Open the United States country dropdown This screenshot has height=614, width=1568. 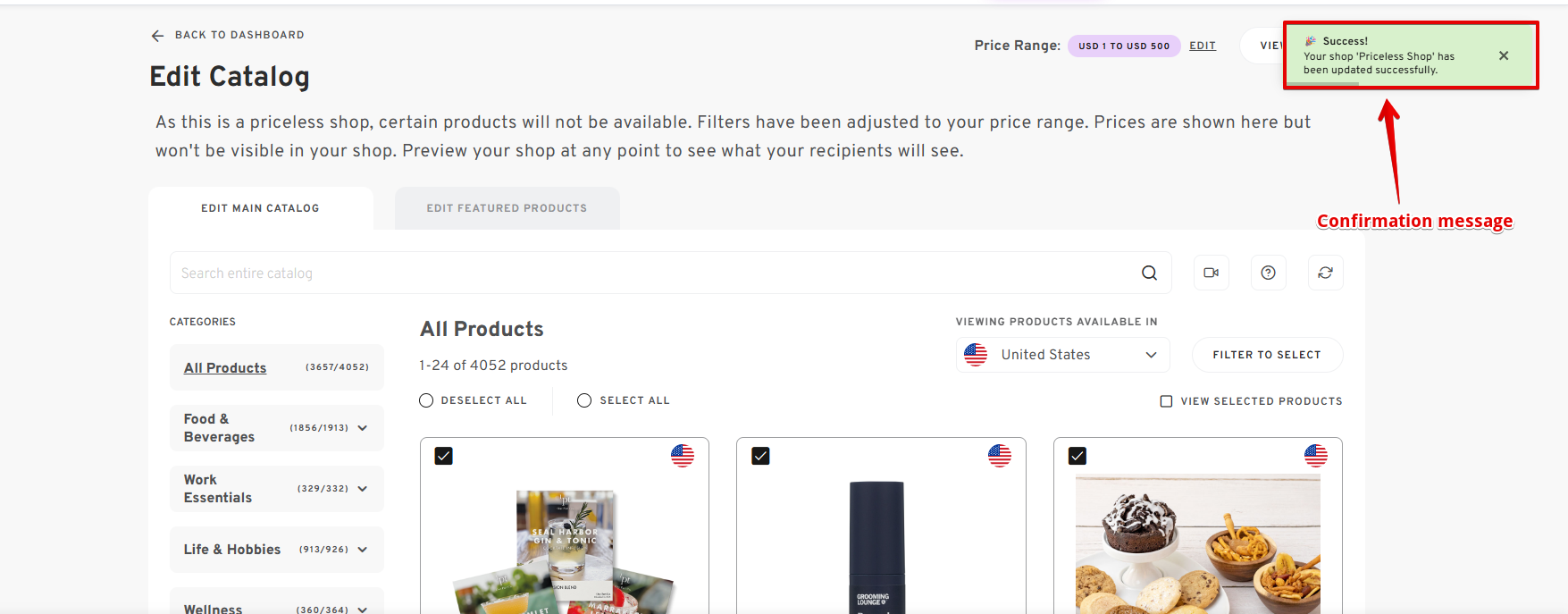point(1062,355)
